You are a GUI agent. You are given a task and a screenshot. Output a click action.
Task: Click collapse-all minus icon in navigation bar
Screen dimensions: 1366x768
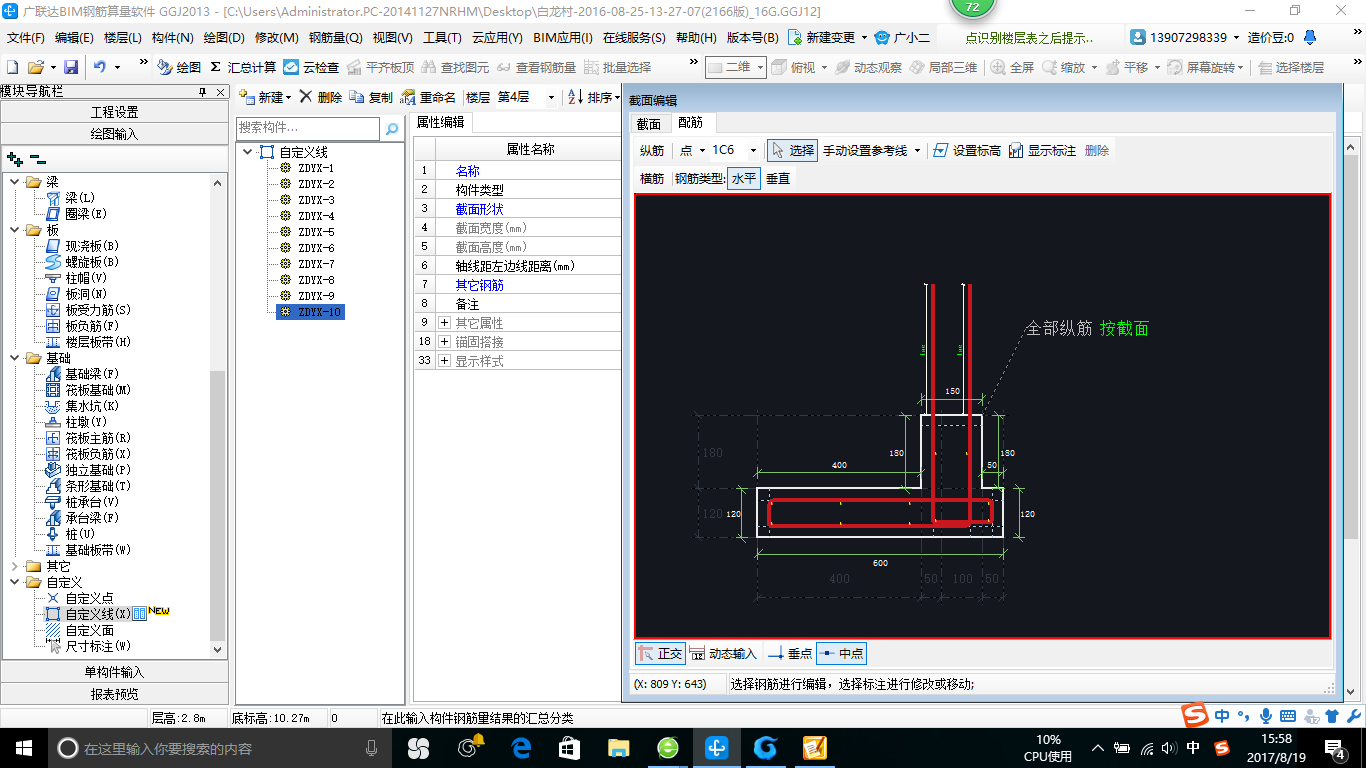[x=38, y=159]
